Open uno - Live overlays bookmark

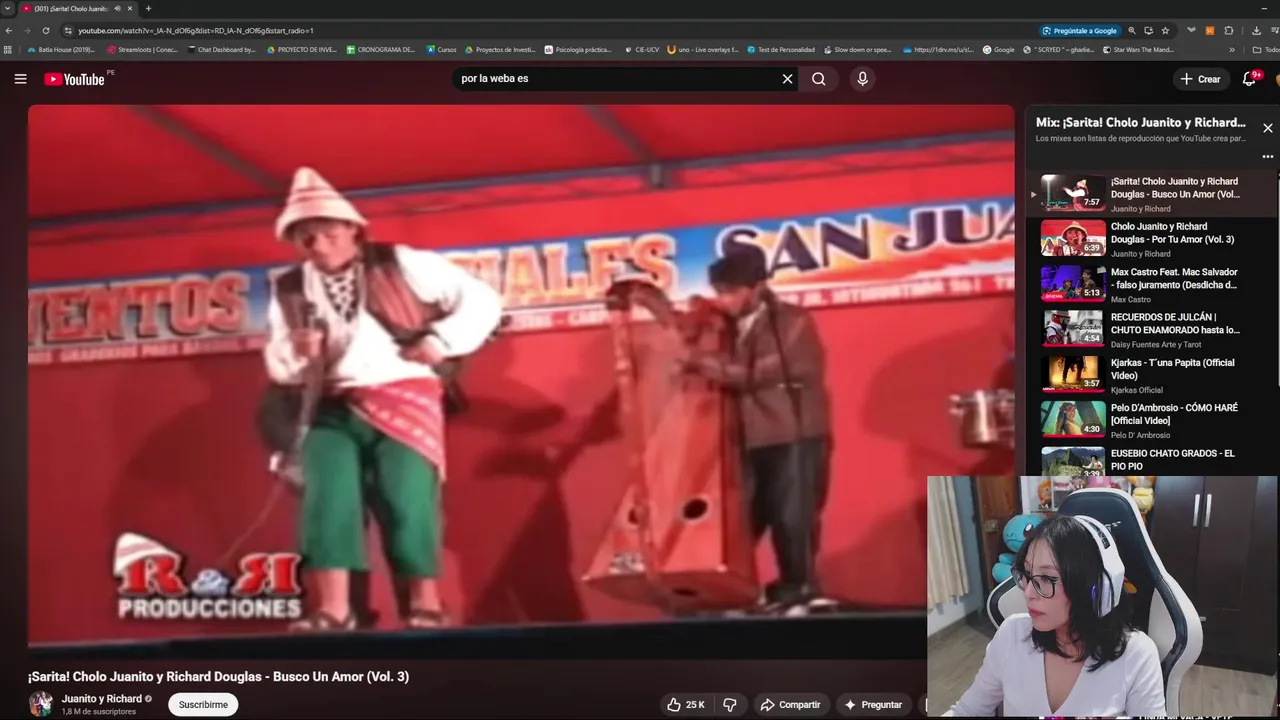[x=703, y=49]
